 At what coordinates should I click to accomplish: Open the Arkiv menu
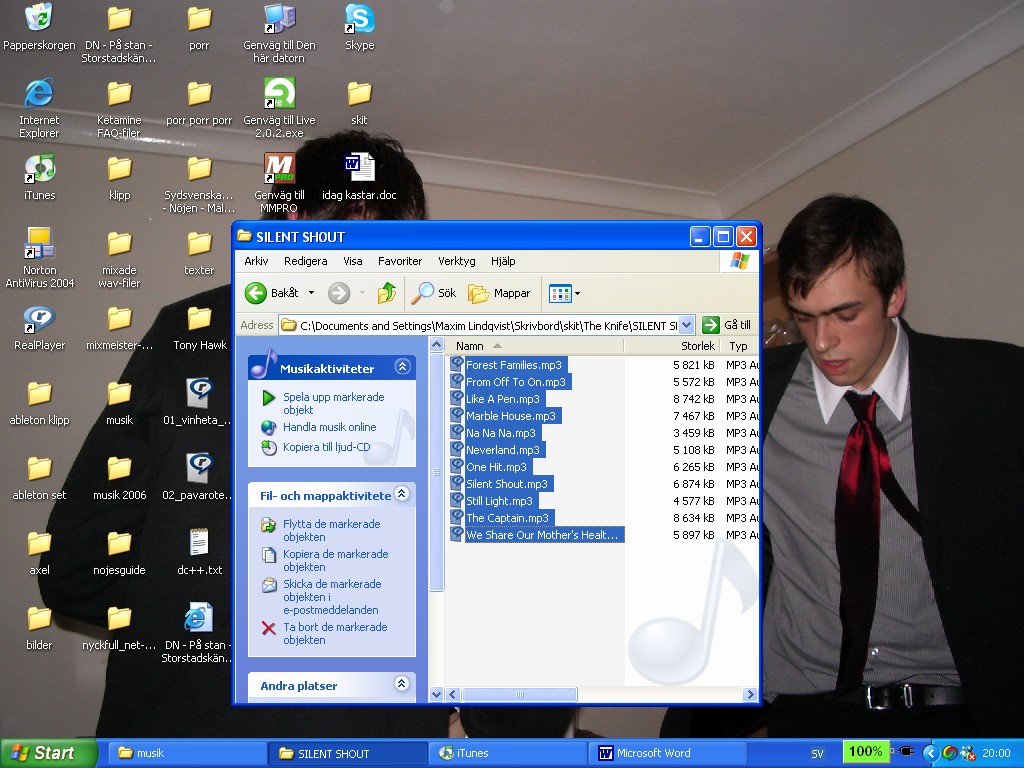[x=256, y=261]
